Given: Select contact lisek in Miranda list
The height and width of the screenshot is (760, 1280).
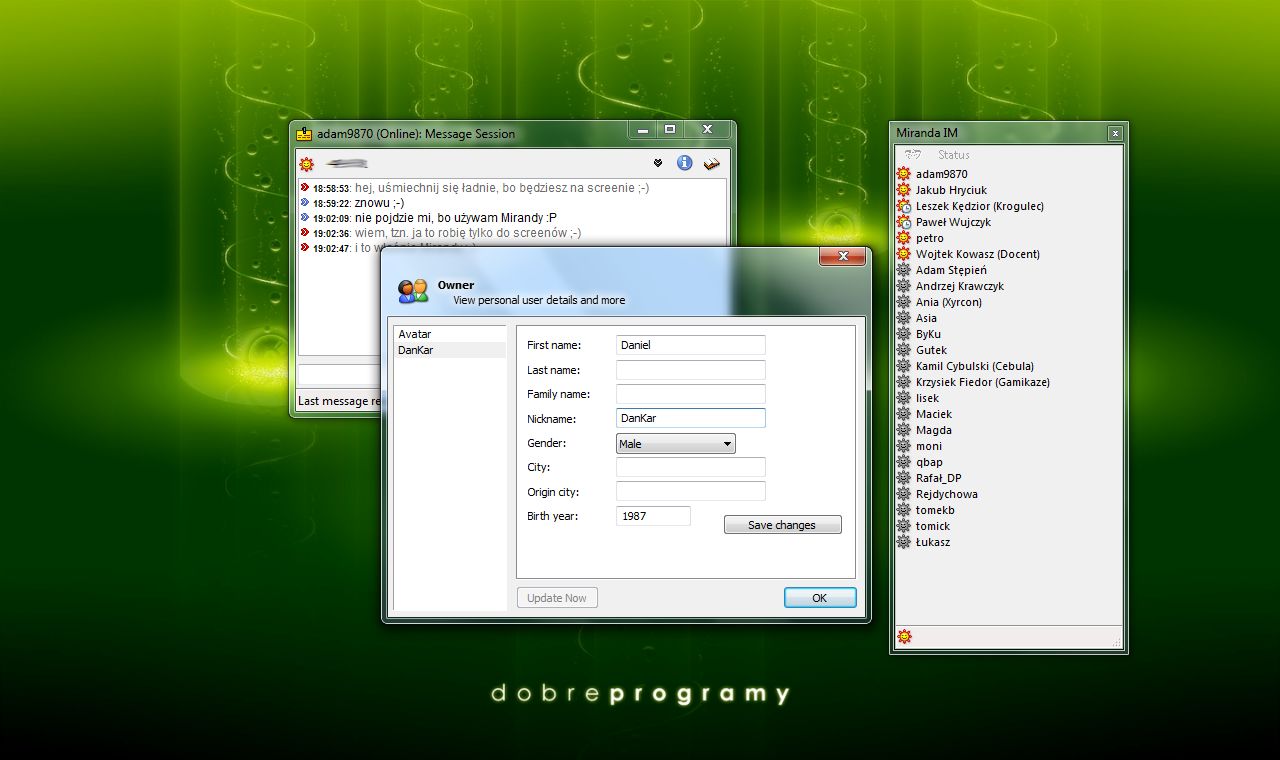Looking at the screenshot, I should pyautogui.click(x=1009, y=398).
